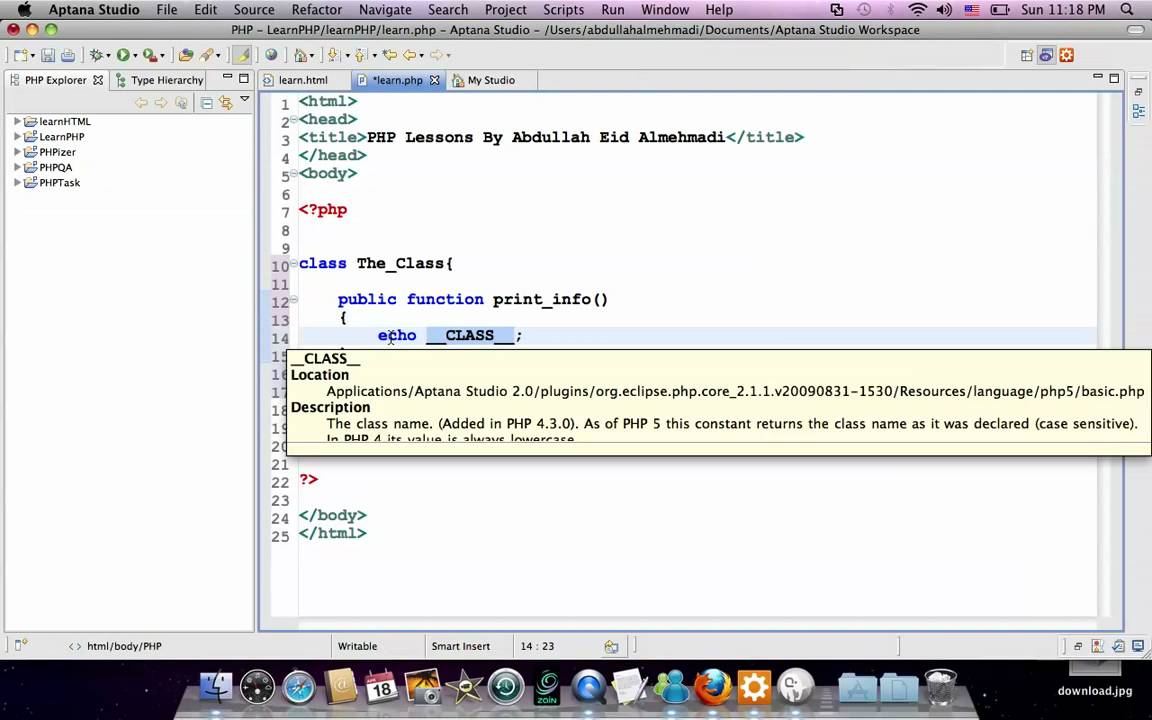1152x720 pixels.
Task: Click the Print toolbar icon
Action: pos(68,55)
